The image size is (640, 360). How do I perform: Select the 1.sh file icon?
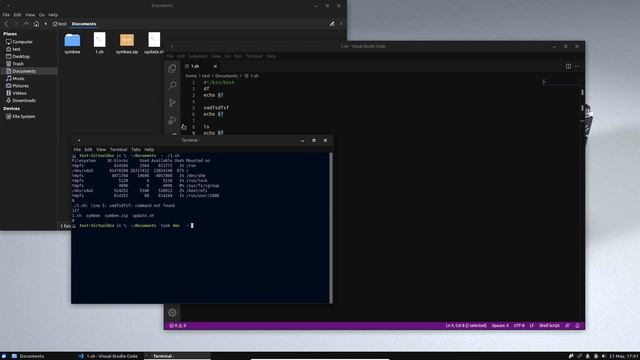(100, 43)
